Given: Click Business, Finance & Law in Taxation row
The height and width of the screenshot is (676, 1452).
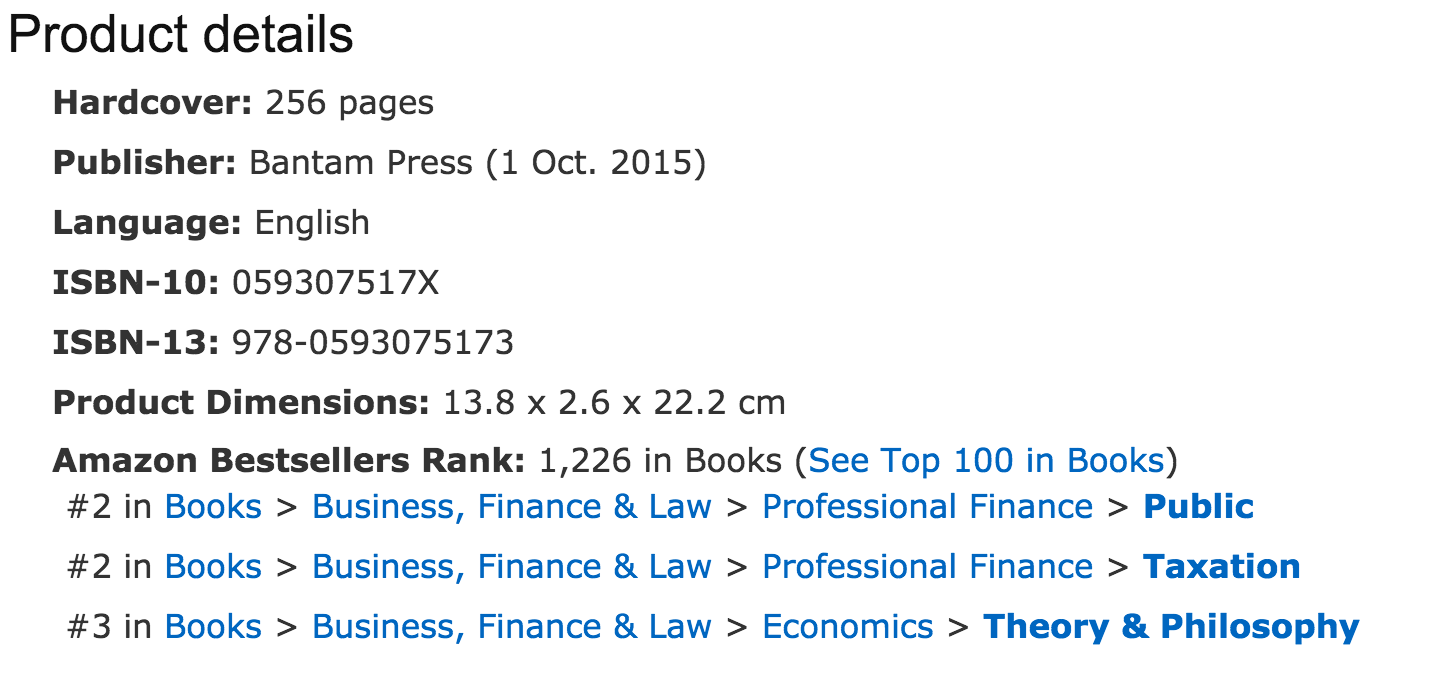Looking at the screenshot, I should [x=511, y=567].
